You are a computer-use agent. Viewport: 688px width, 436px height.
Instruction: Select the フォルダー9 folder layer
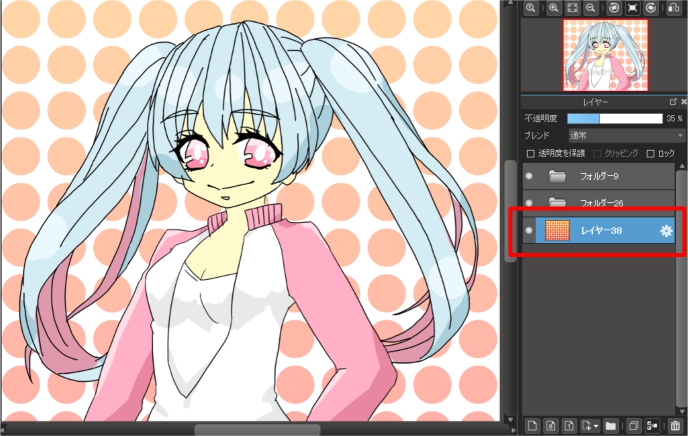click(598, 176)
